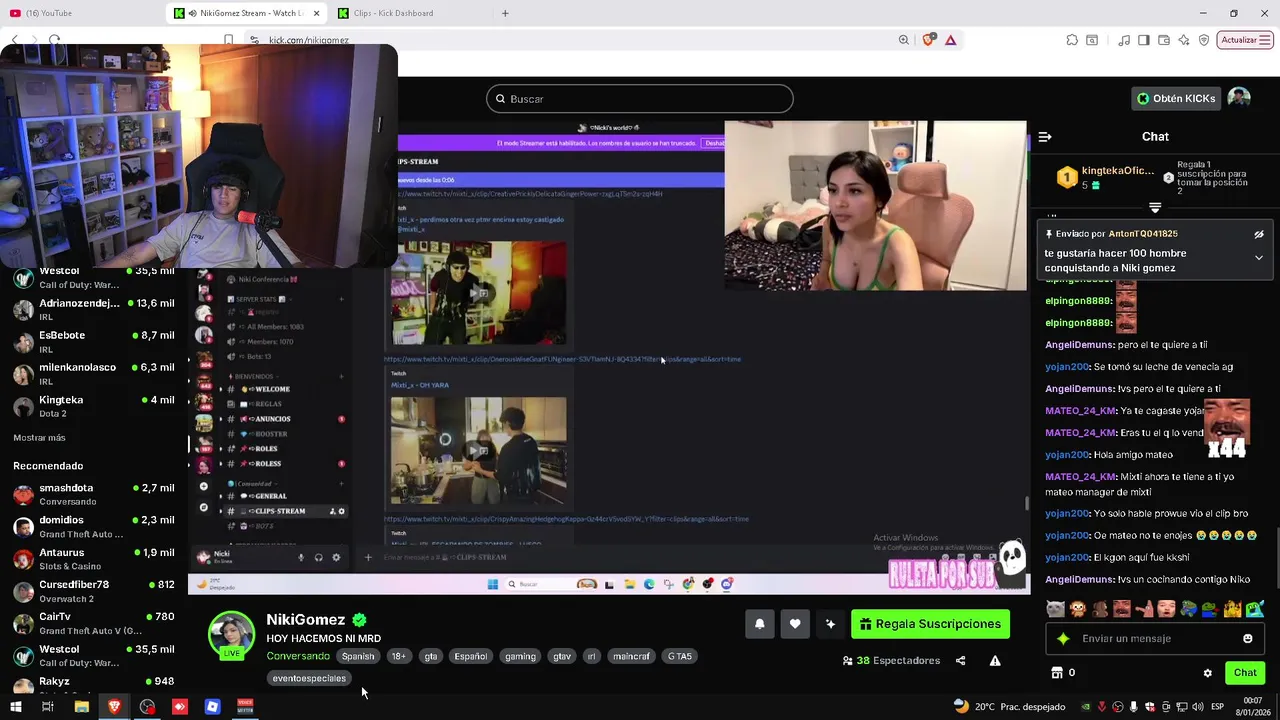
Task: Send message with the green Chat button
Action: tap(1245, 673)
